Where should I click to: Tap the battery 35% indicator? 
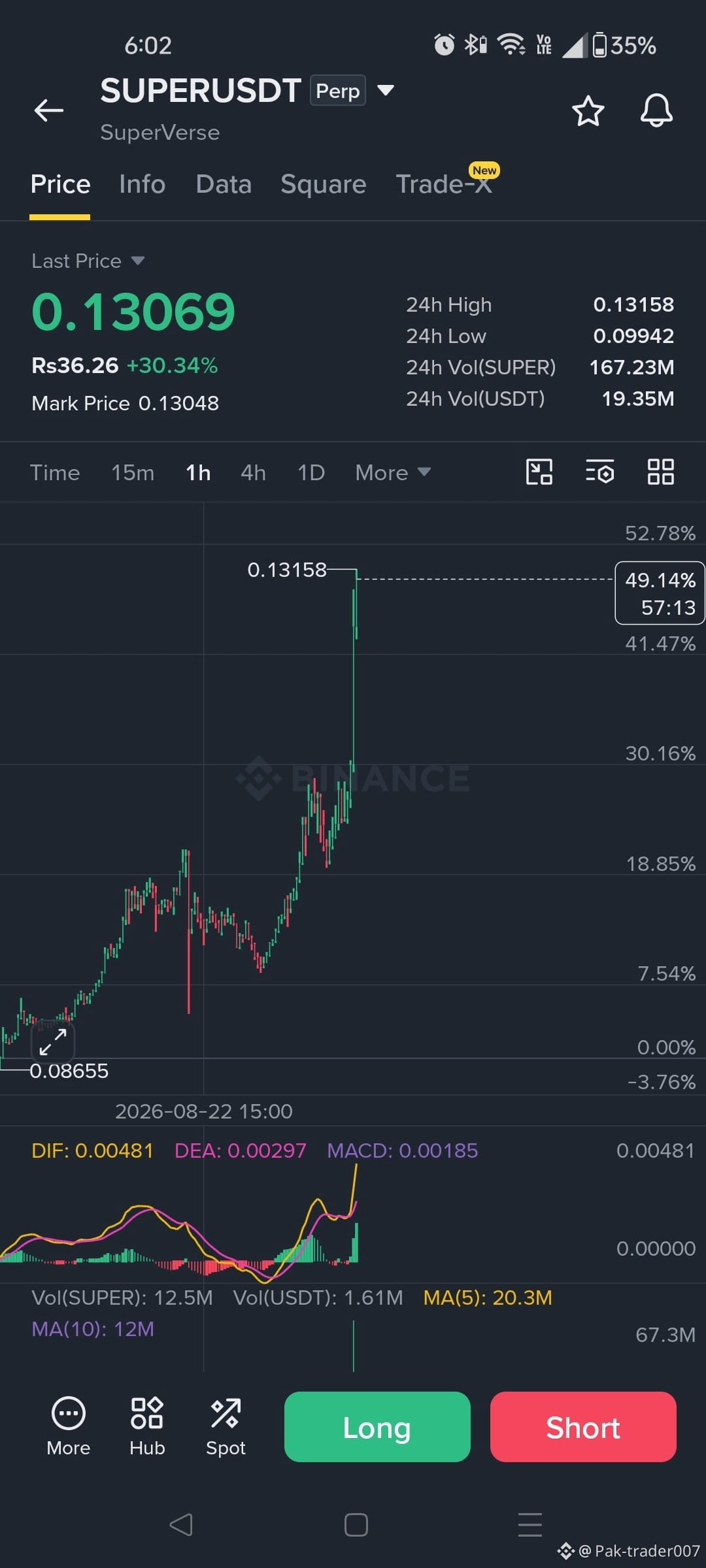[x=624, y=45]
